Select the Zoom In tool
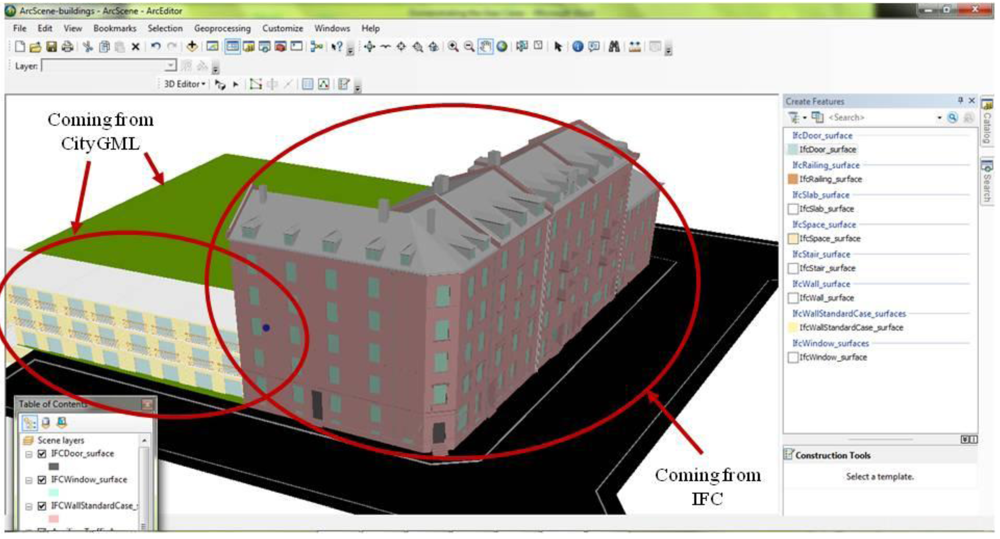This screenshot has width=1000, height=539. (x=453, y=47)
